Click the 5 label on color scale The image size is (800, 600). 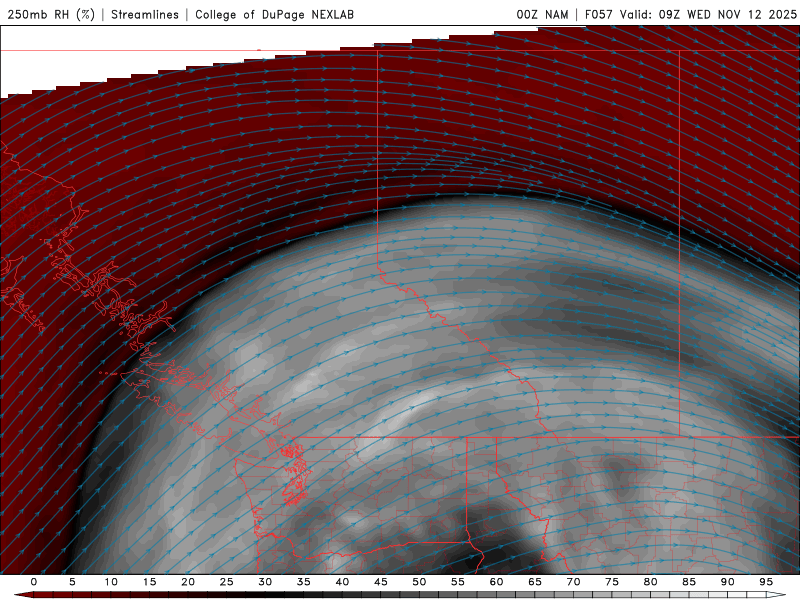(72, 582)
